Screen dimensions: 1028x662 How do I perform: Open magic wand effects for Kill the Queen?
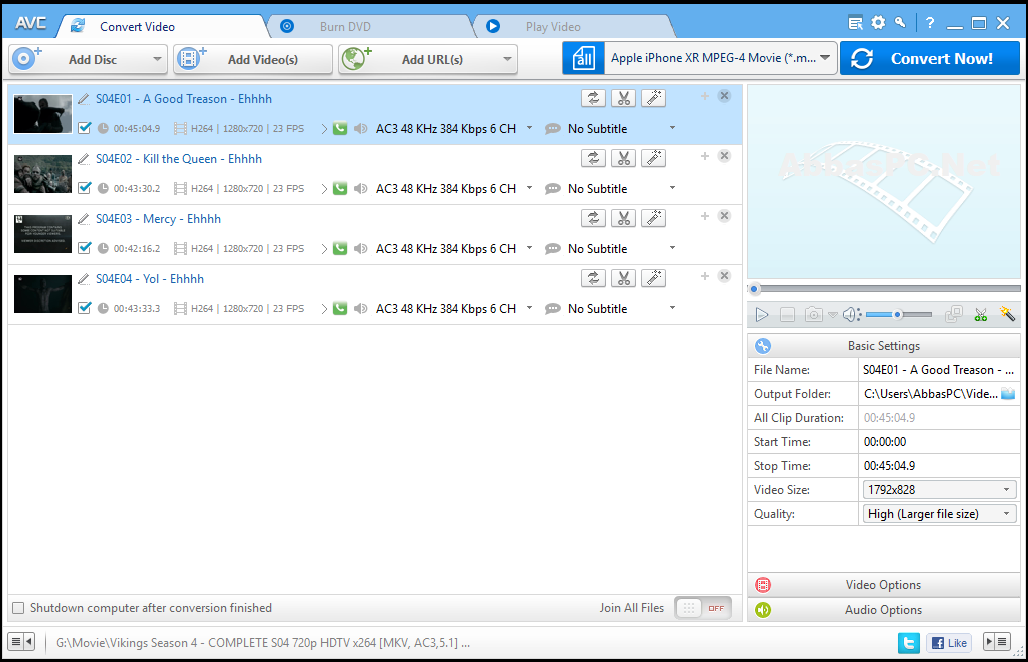[654, 159]
